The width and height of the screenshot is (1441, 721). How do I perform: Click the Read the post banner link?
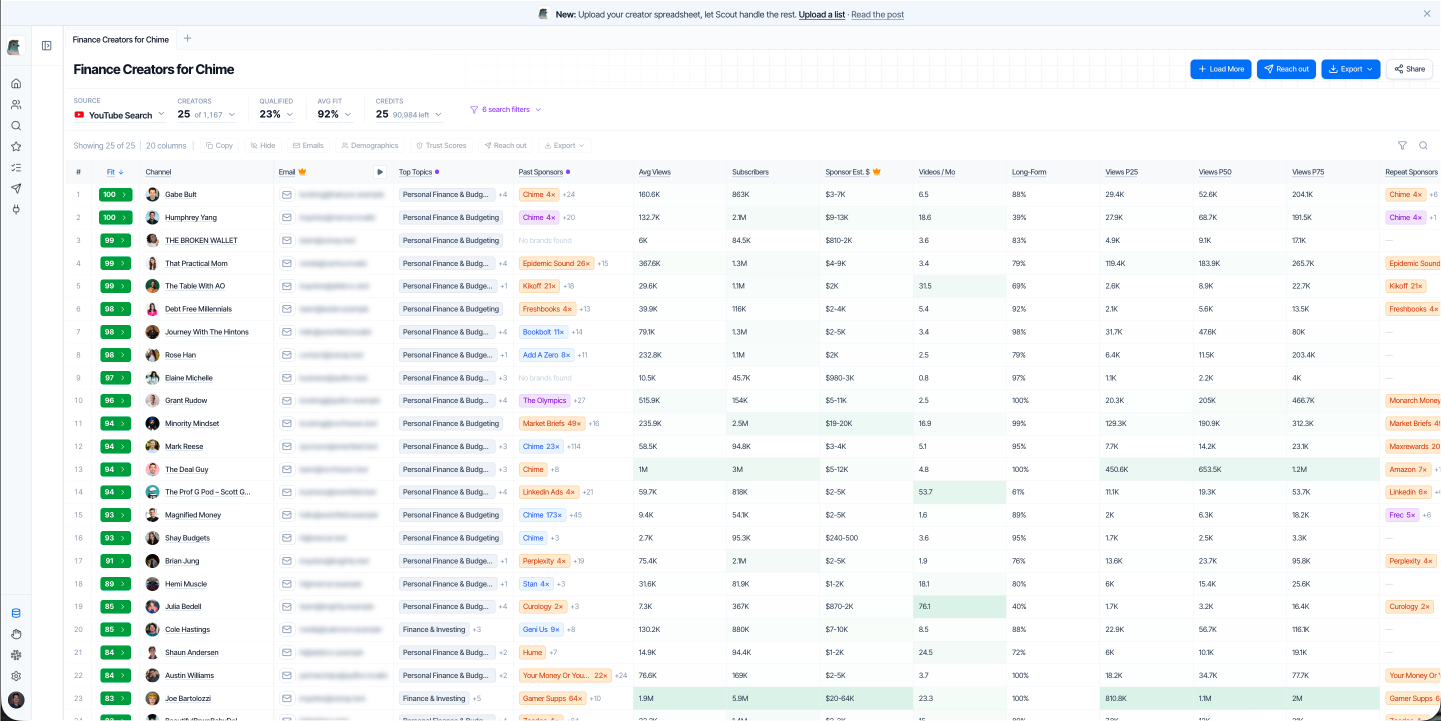[x=878, y=14]
